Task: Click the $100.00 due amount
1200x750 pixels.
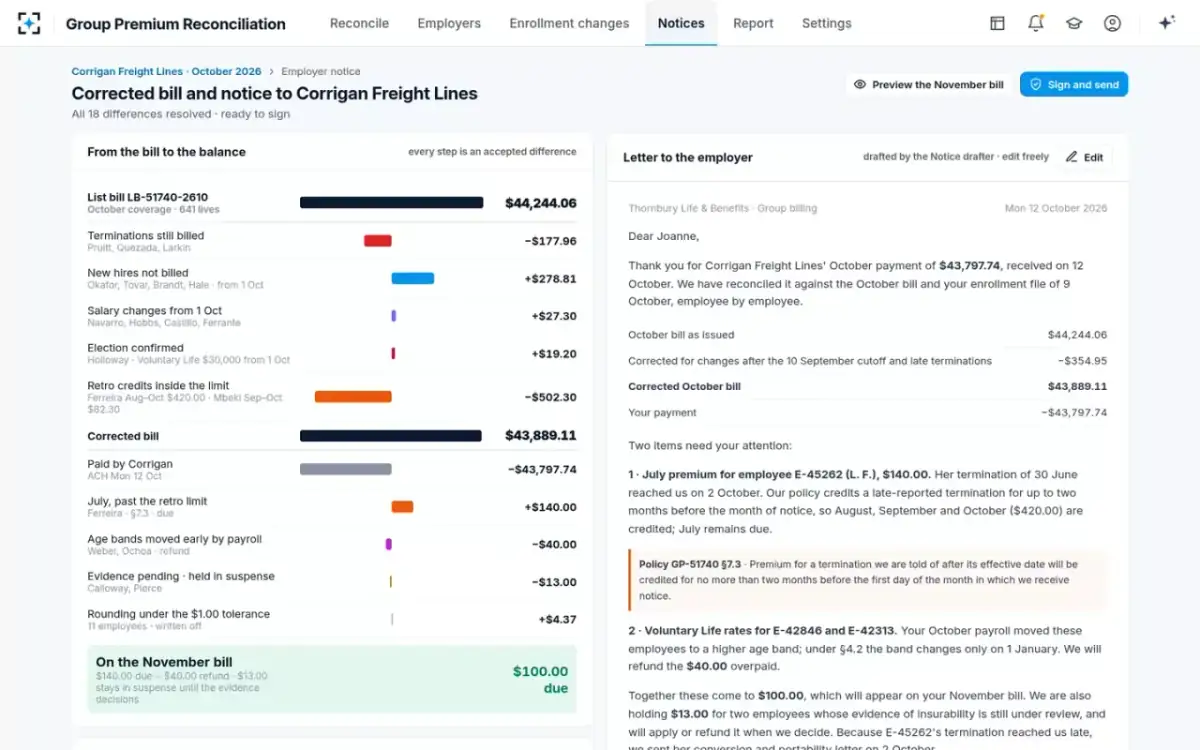Action: coord(540,679)
